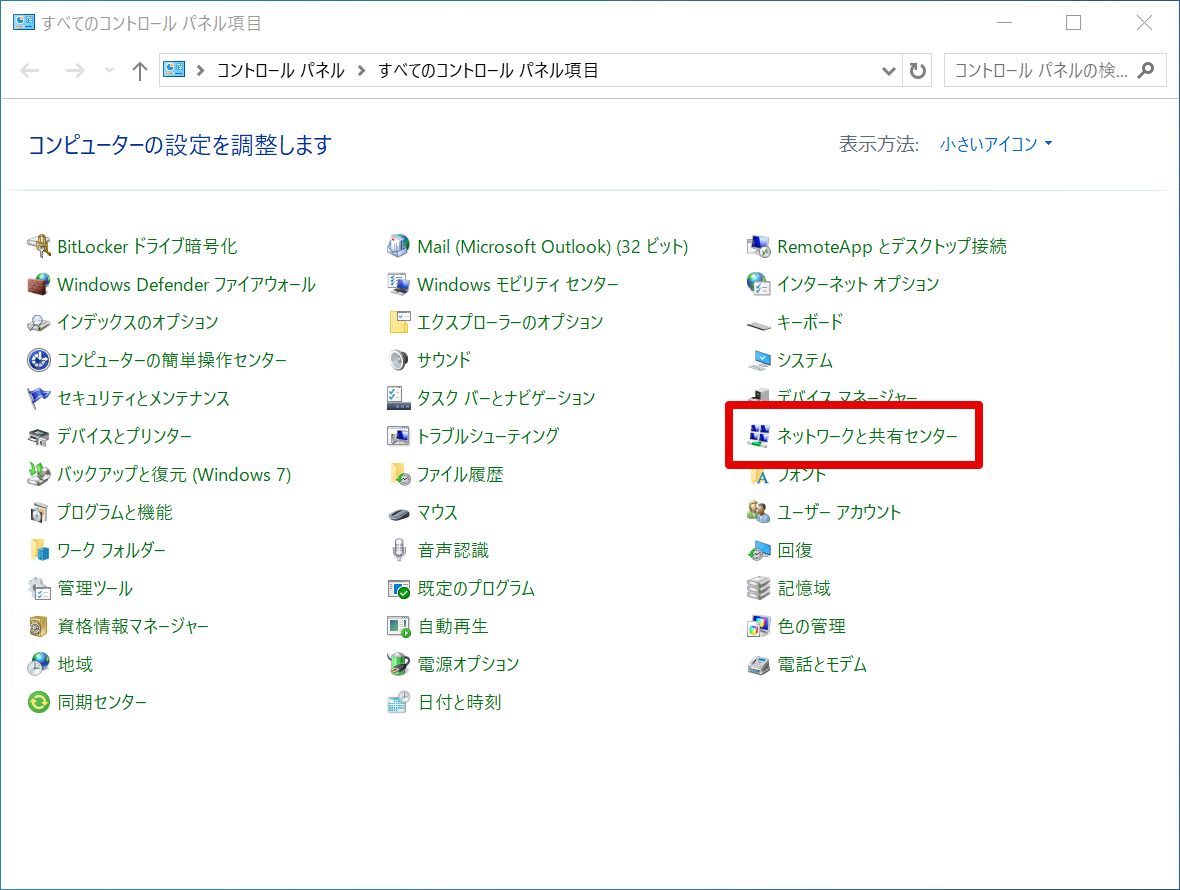Click the 管理ツール icon
The height and width of the screenshot is (890, 1180).
tap(38, 588)
